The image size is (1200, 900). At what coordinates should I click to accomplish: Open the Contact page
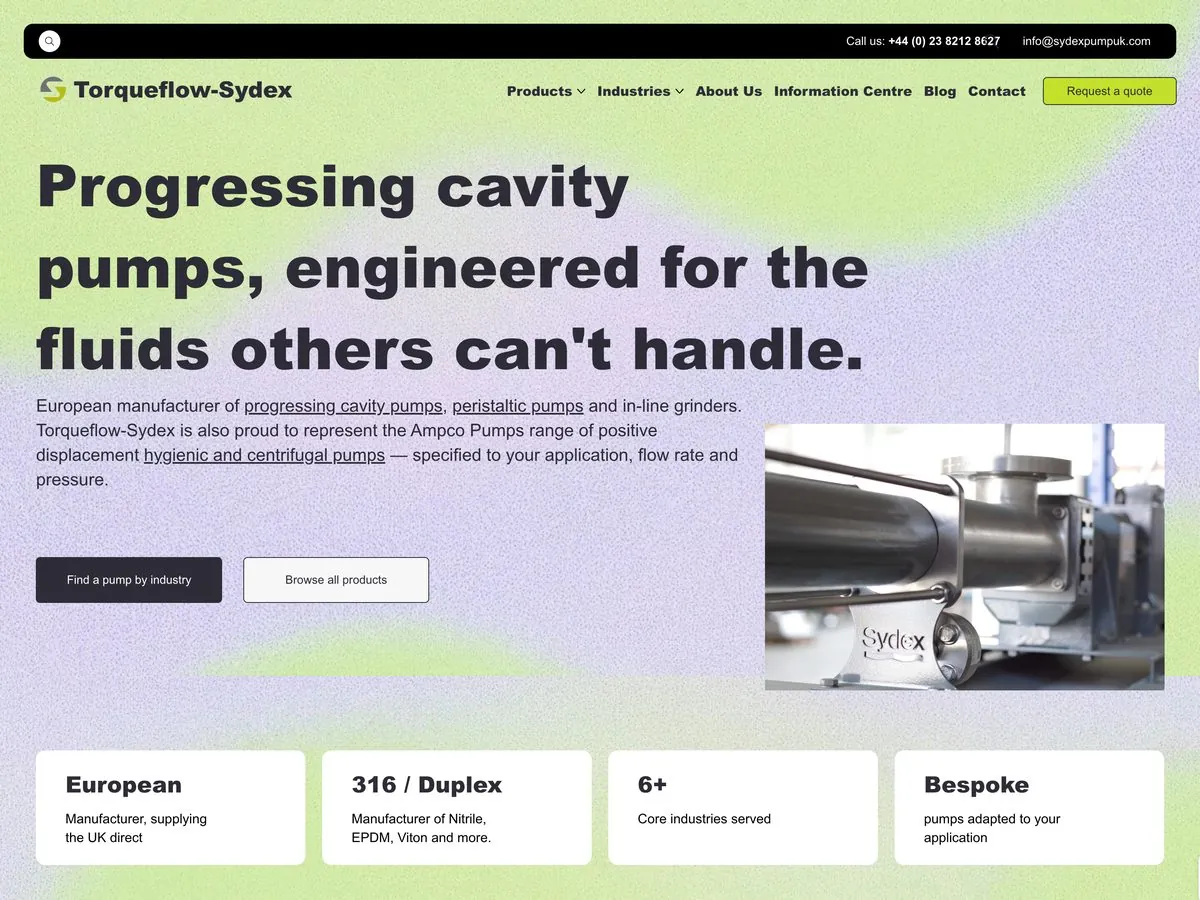pyautogui.click(x=997, y=91)
